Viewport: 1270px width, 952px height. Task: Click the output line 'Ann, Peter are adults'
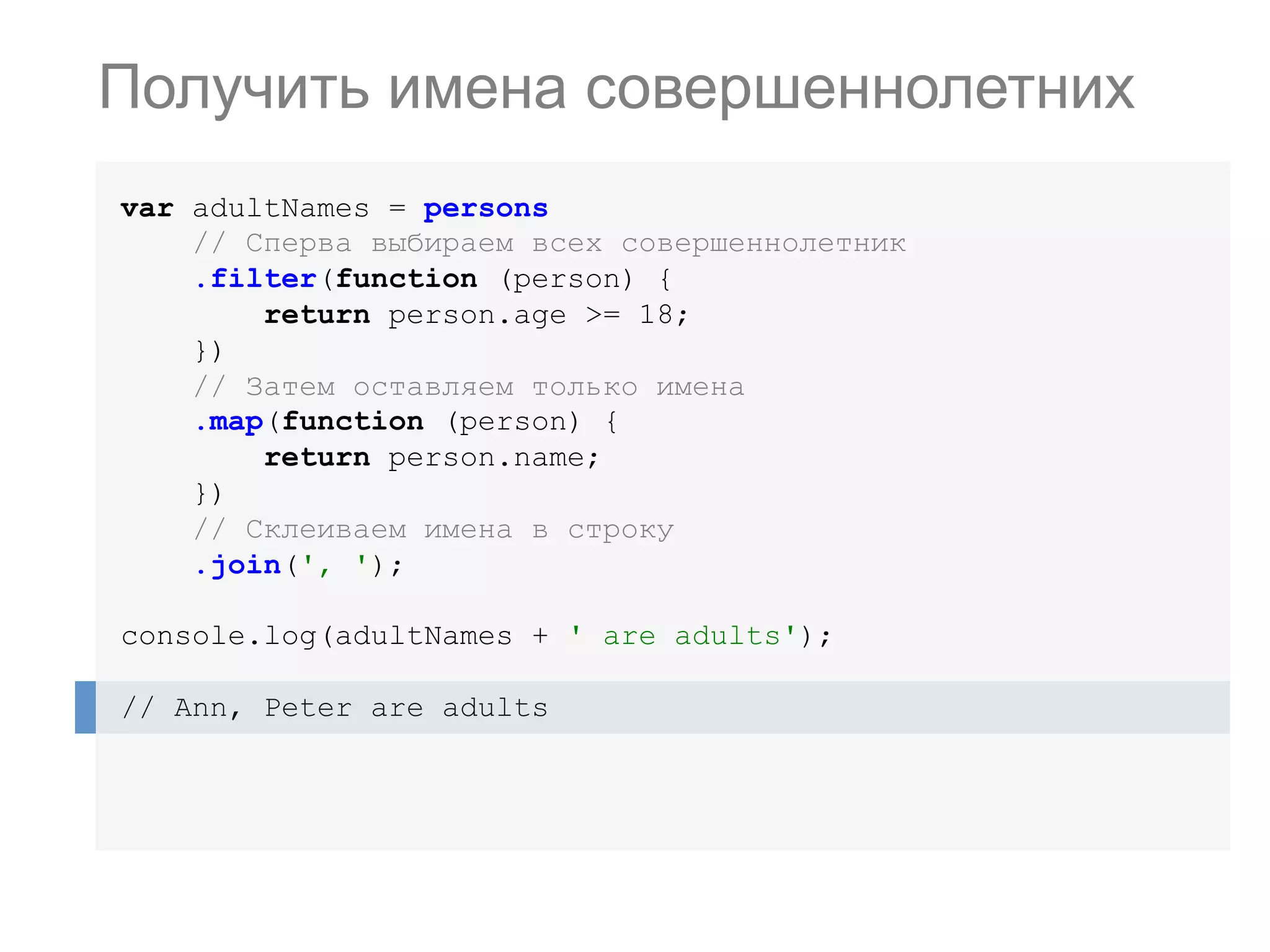335,708
